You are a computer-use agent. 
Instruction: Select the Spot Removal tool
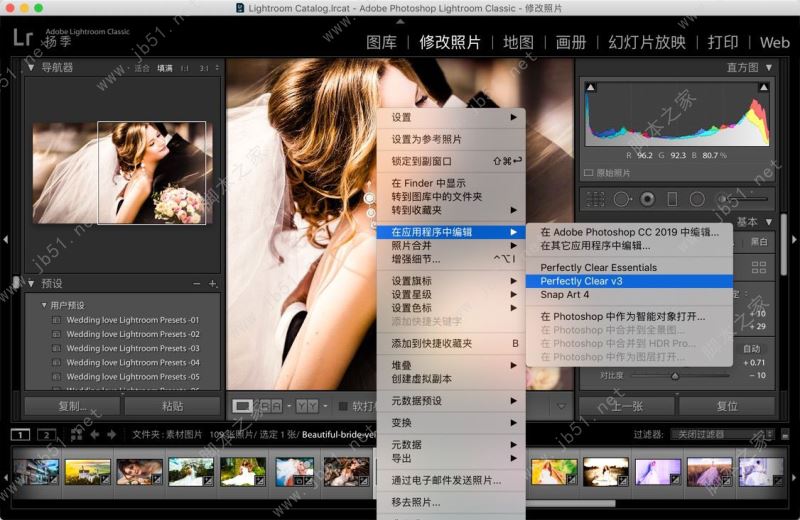(x=622, y=199)
